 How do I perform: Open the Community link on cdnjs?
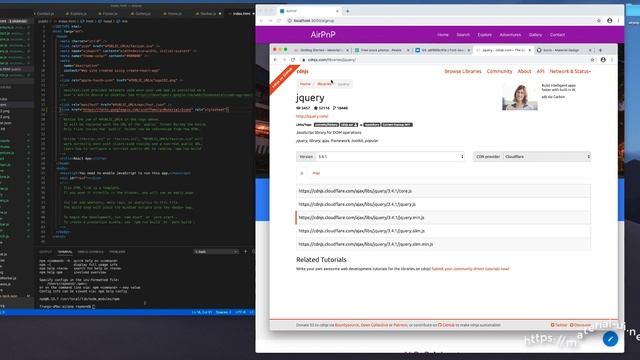499,71
